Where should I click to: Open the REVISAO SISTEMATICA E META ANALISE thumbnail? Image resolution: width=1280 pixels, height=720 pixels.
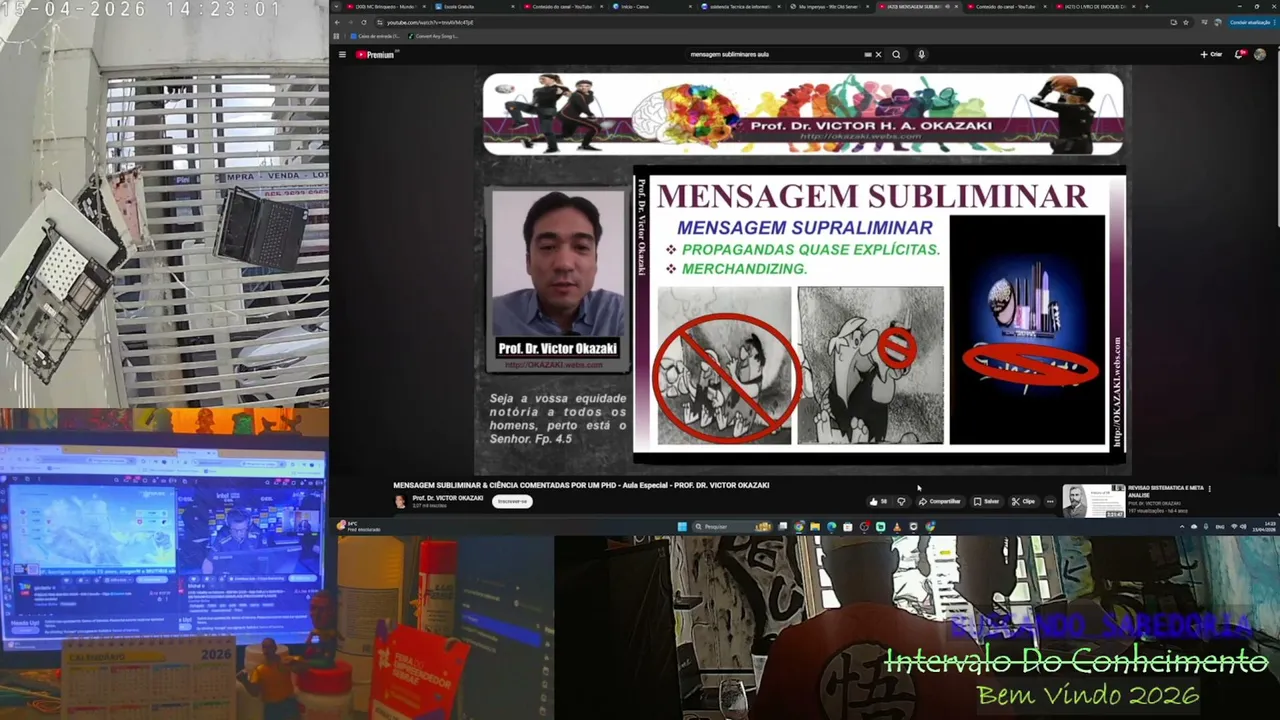1093,501
